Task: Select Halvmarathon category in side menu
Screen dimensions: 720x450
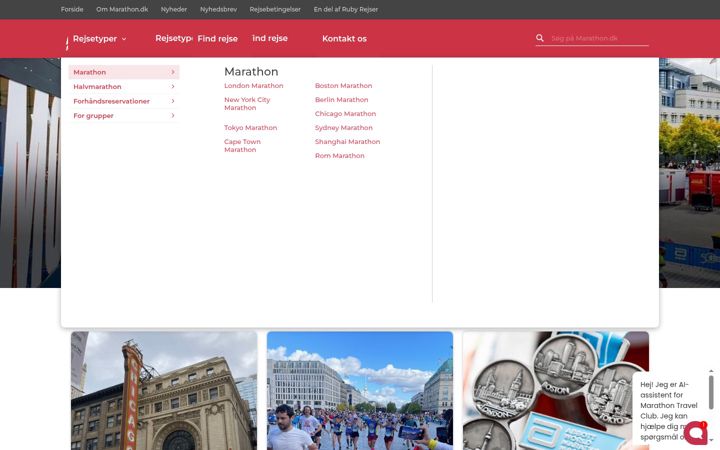Action: 124,86
